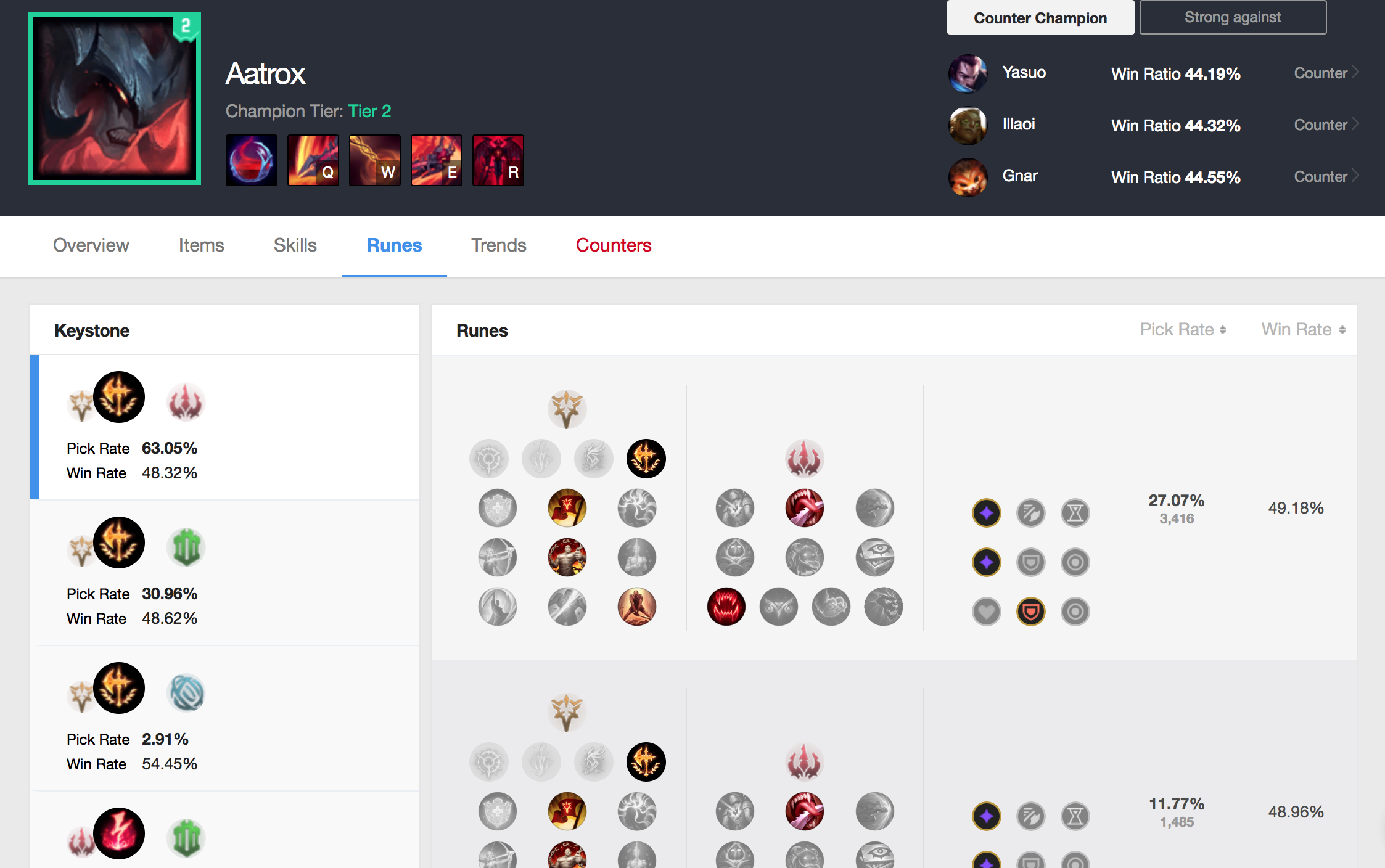
Task: Switch to the Items tab
Action: pos(201,245)
